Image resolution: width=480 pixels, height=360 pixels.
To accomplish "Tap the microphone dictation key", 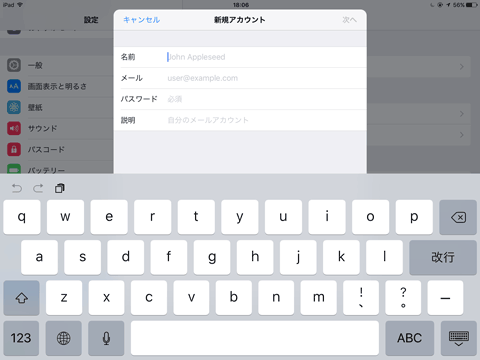I will pyautogui.click(x=106, y=338).
